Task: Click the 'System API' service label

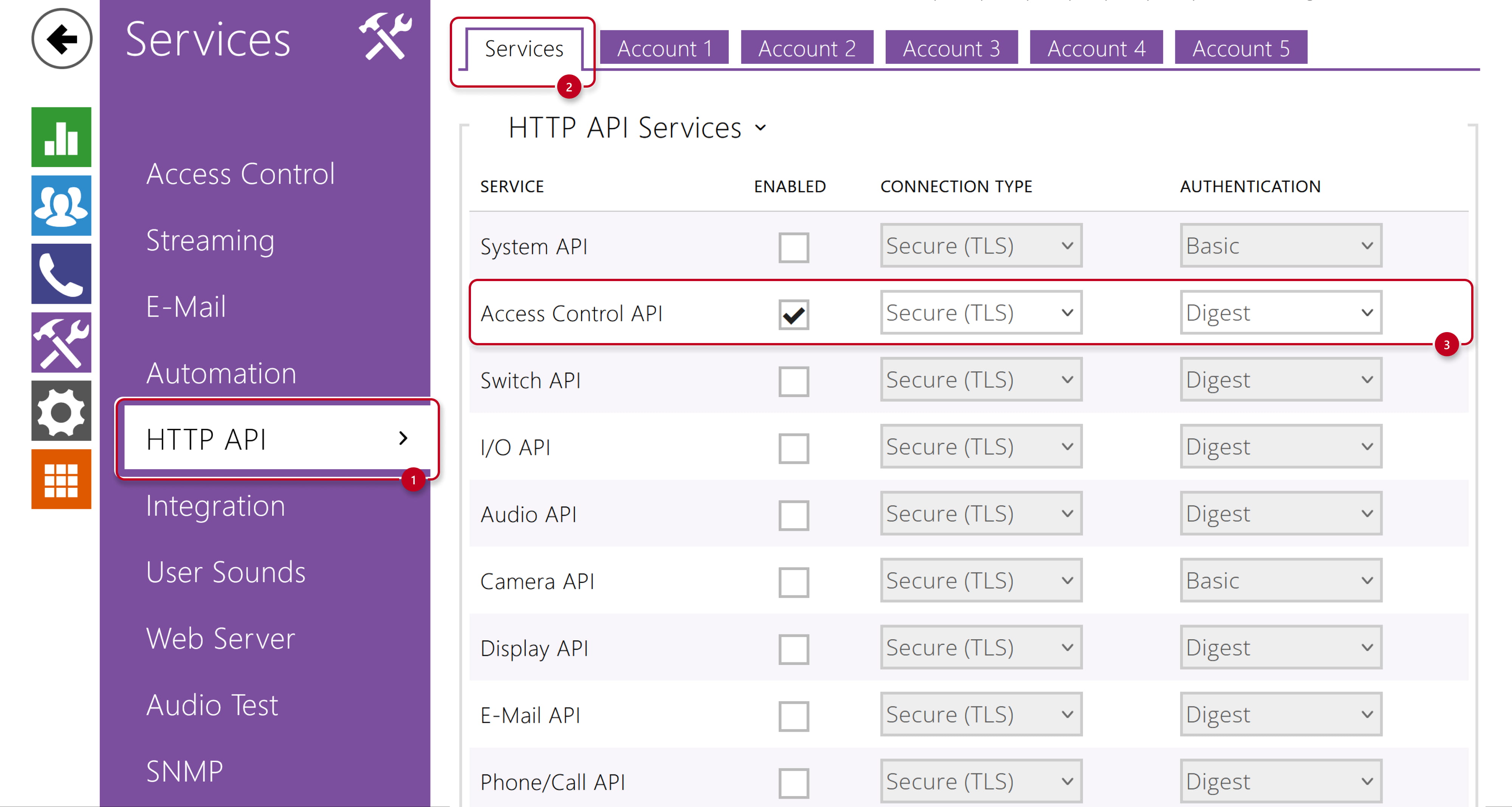Action: click(533, 246)
